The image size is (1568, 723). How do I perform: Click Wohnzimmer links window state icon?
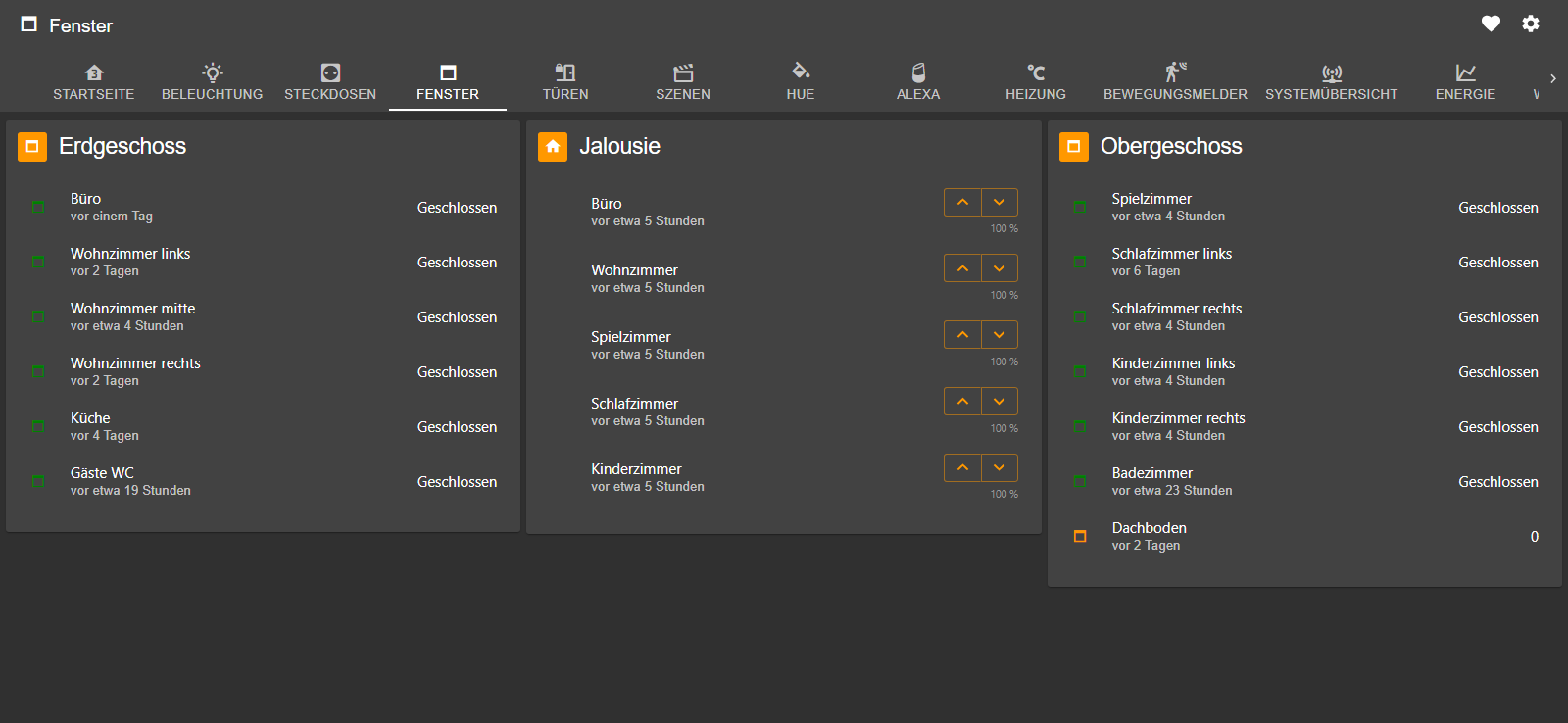point(38,263)
